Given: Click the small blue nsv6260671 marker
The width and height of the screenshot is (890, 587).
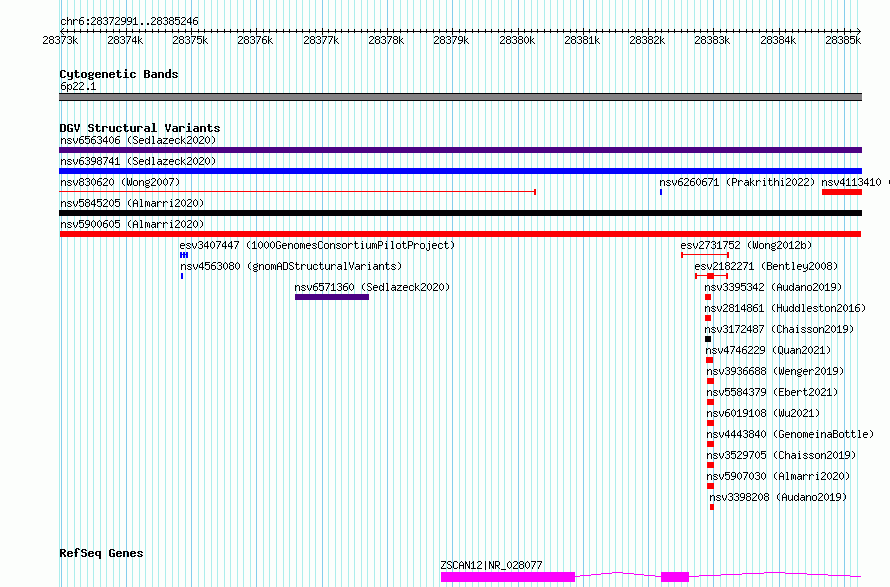Looking at the screenshot, I should coord(661,192).
